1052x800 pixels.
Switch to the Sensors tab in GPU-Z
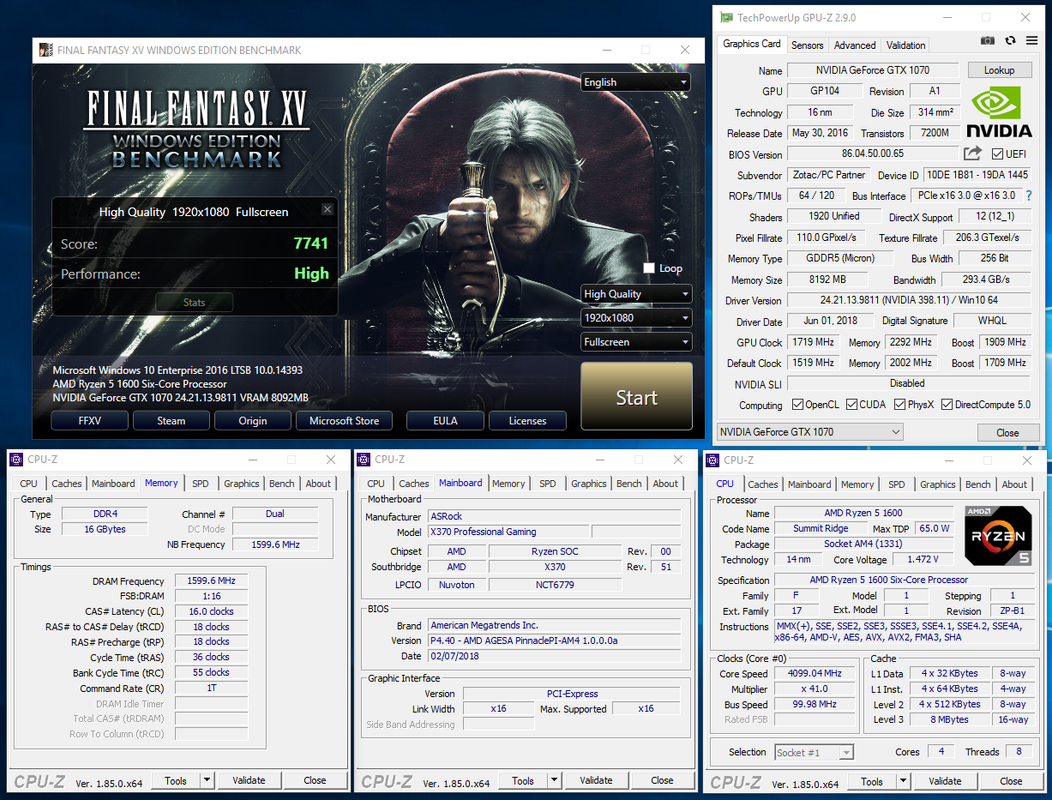807,45
